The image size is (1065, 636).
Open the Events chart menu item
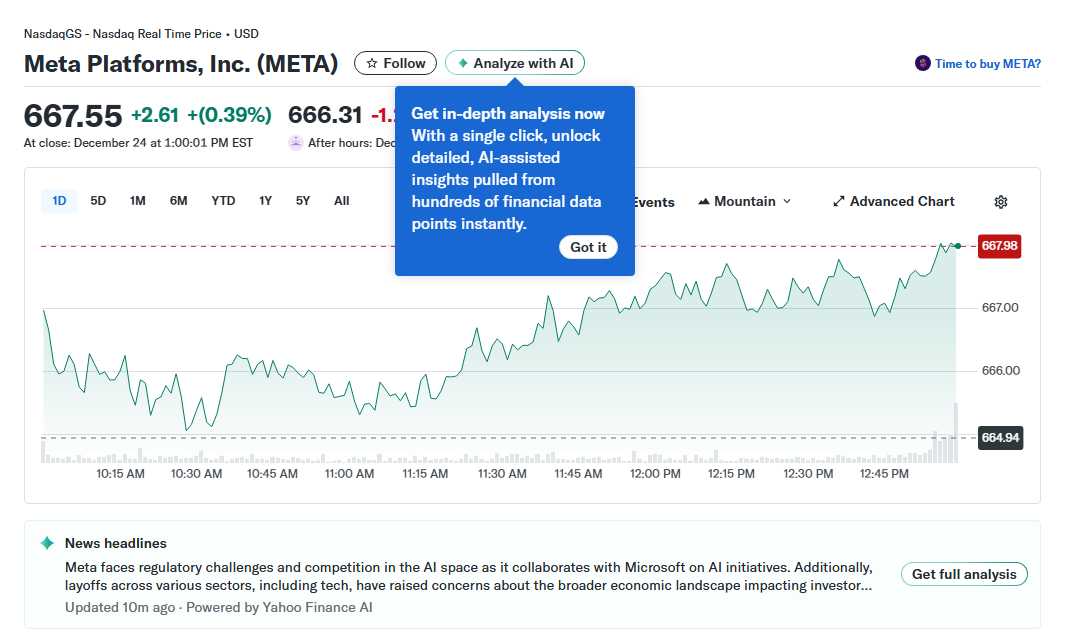click(651, 201)
